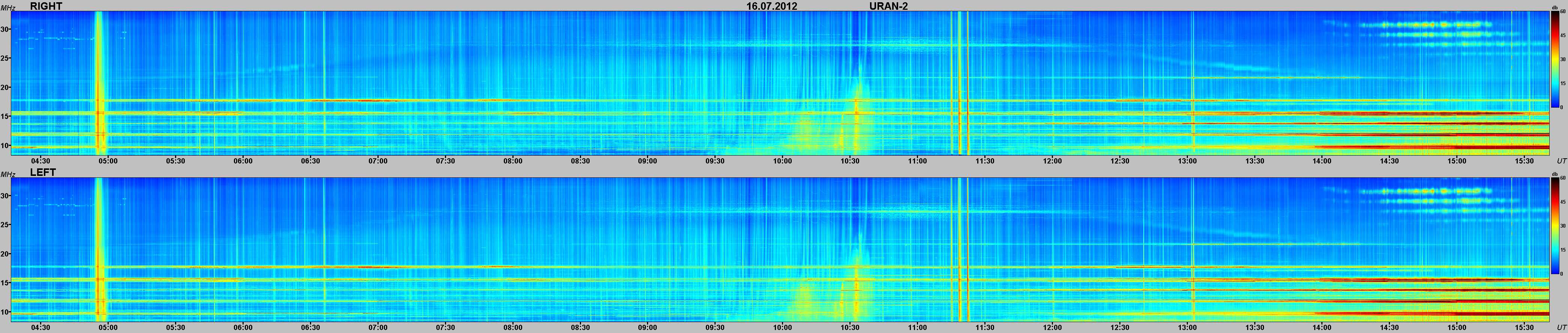The image size is (1568, 333).
Task: Click 10:00 tick under the RIGHT panel
Action: pyautogui.click(x=783, y=161)
